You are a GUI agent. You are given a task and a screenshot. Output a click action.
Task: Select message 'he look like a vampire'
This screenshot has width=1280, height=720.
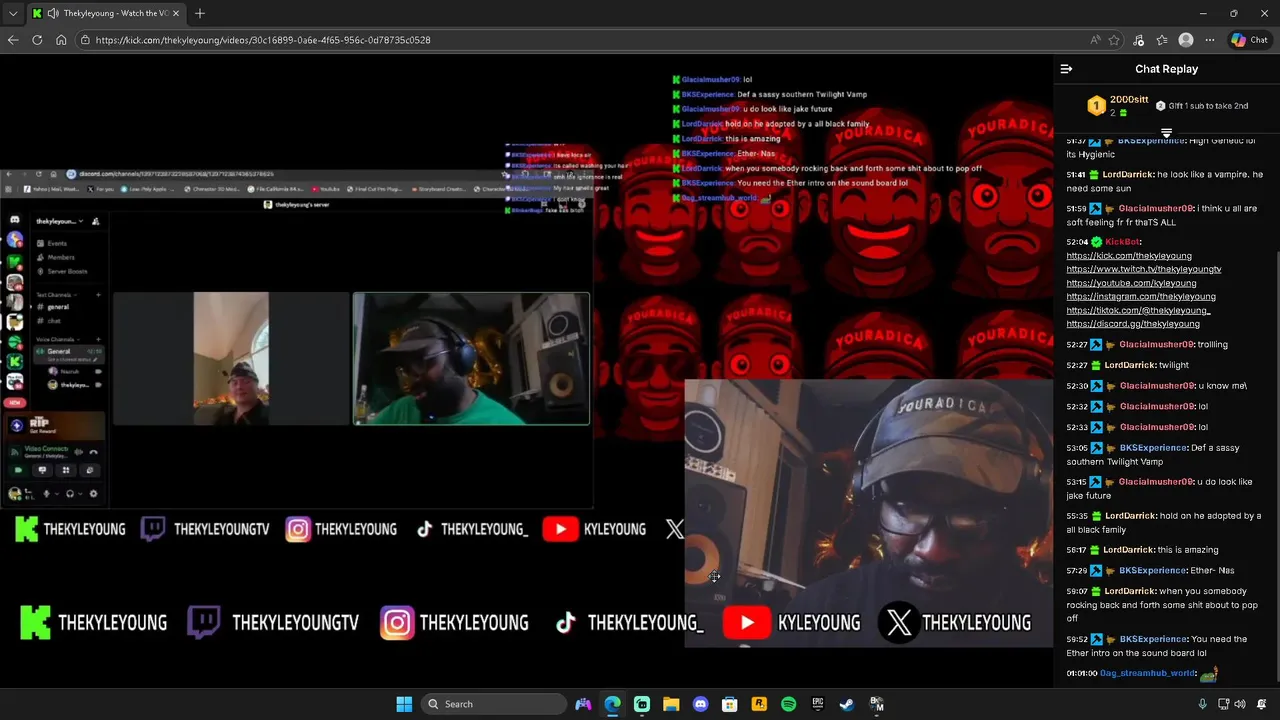coord(1164,181)
